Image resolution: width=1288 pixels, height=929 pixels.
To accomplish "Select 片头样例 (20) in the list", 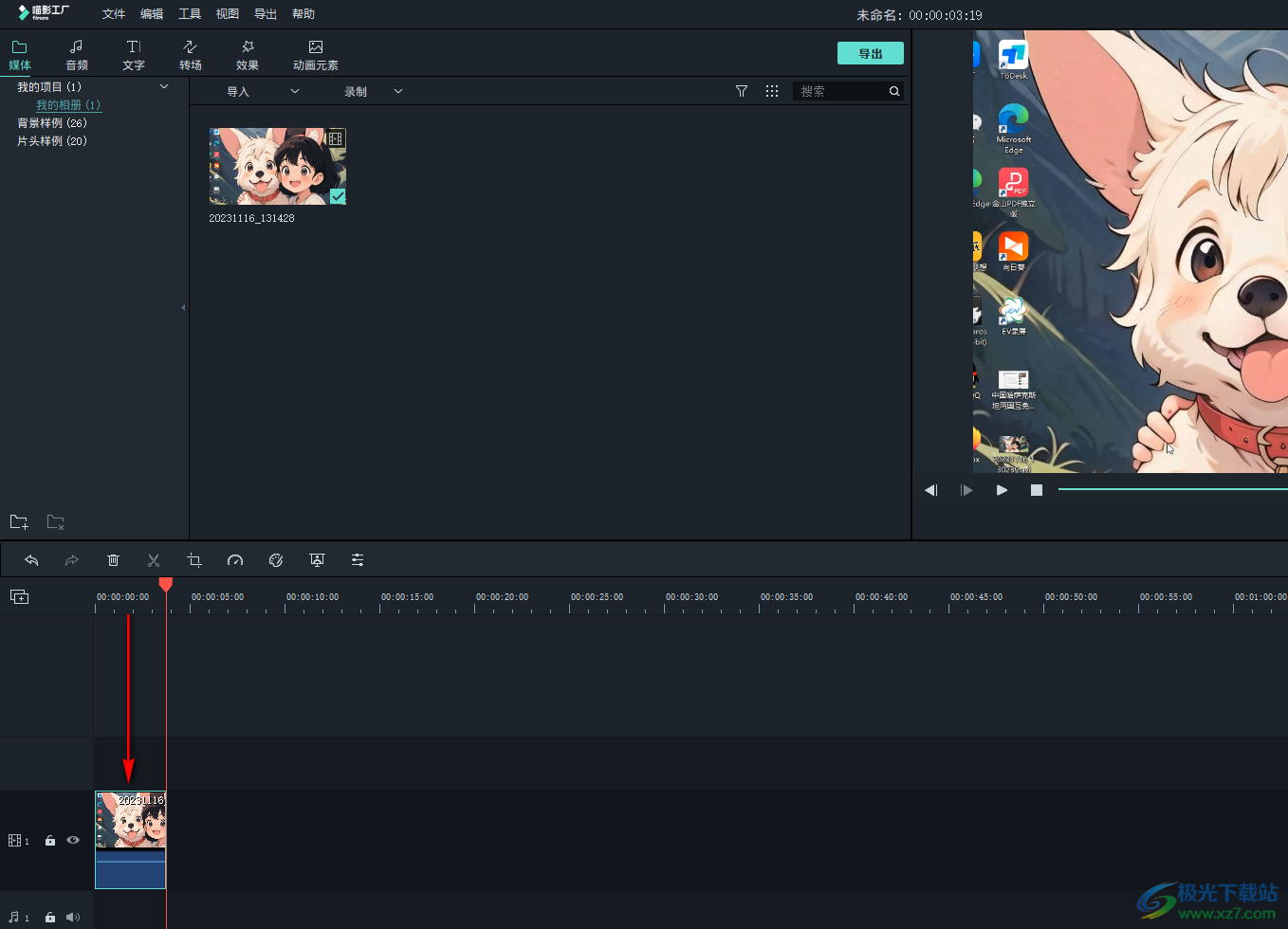I will [52, 141].
